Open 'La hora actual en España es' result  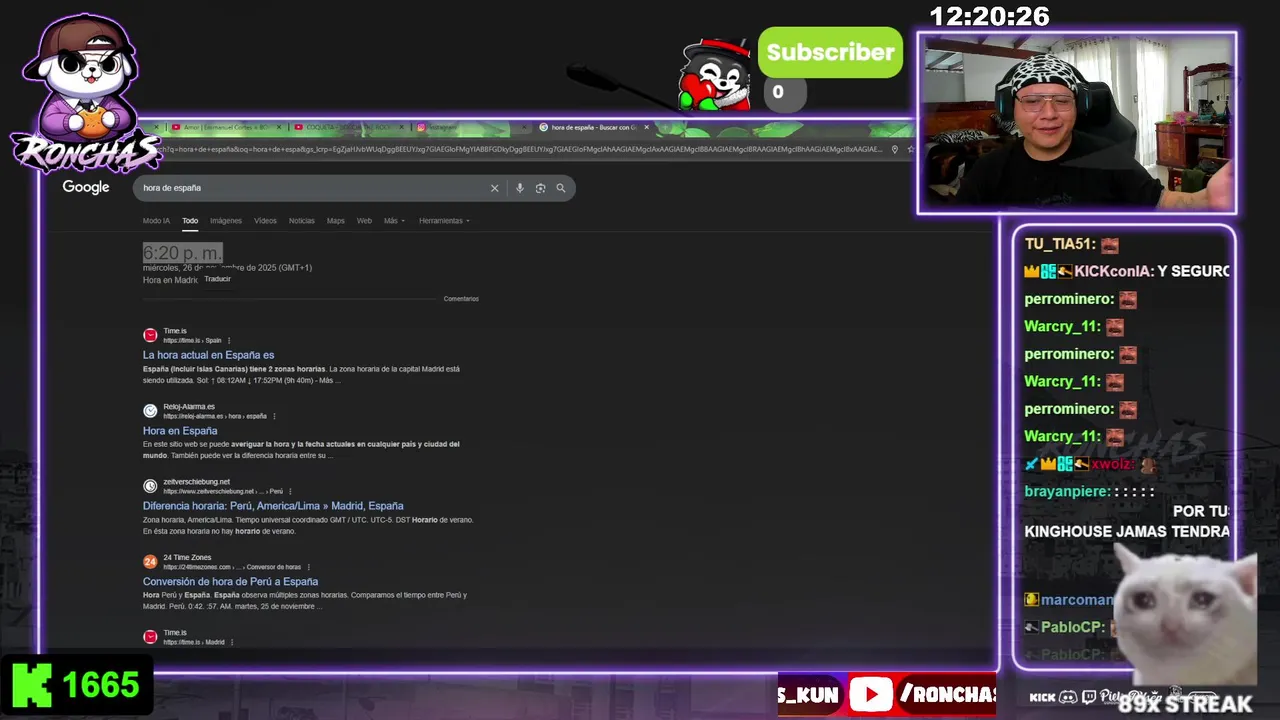pyautogui.click(x=208, y=355)
